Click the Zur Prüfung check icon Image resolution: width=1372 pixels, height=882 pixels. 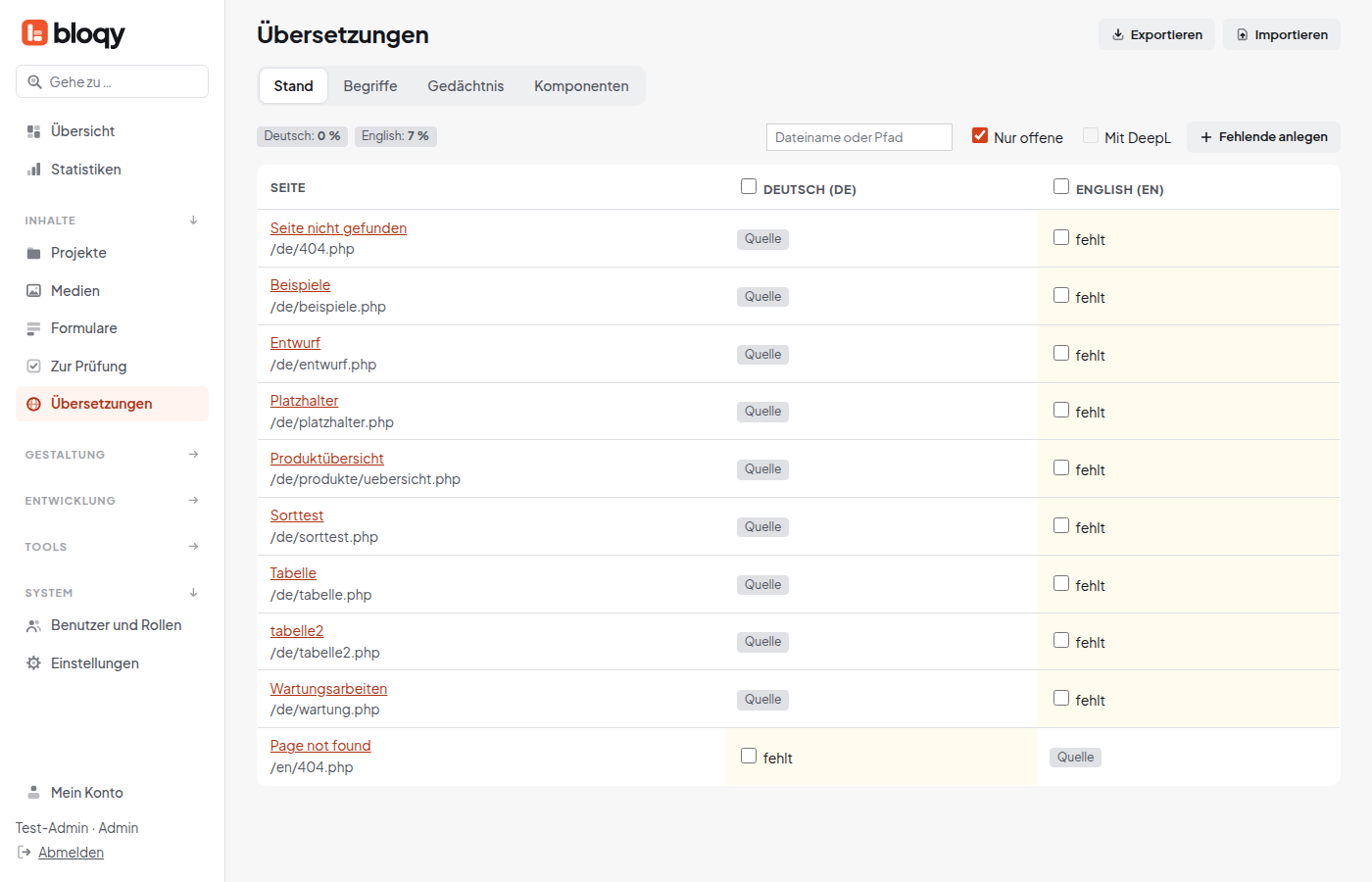33,367
